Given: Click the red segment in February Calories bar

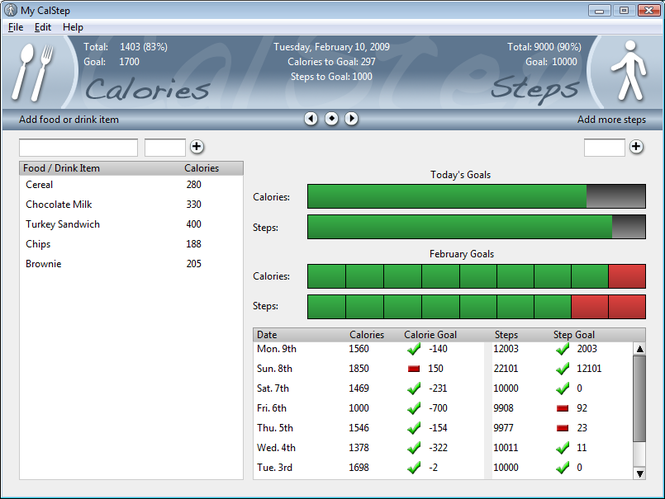Looking at the screenshot, I should pos(627,276).
